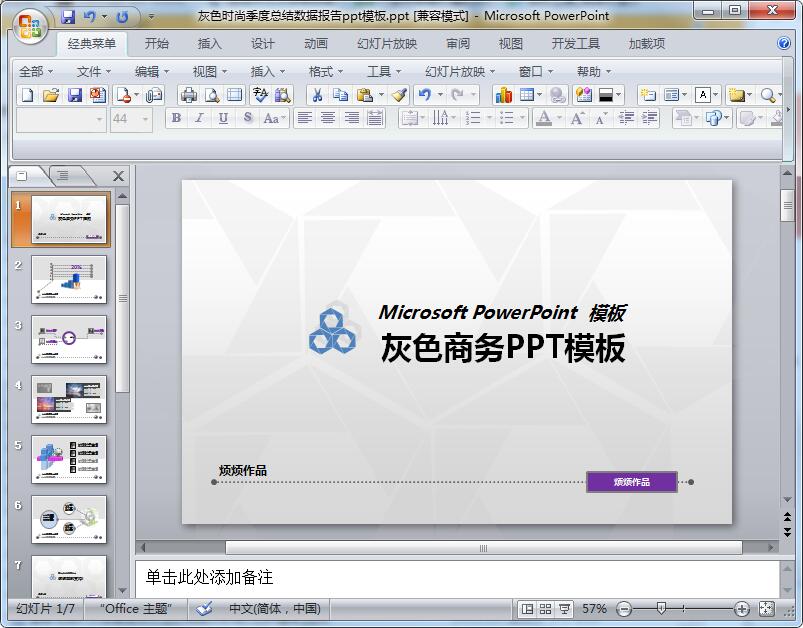The image size is (803, 628).
Task: Open the numbering list dropdown arrow
Action: pyautogui.click(x=489, y=119)
